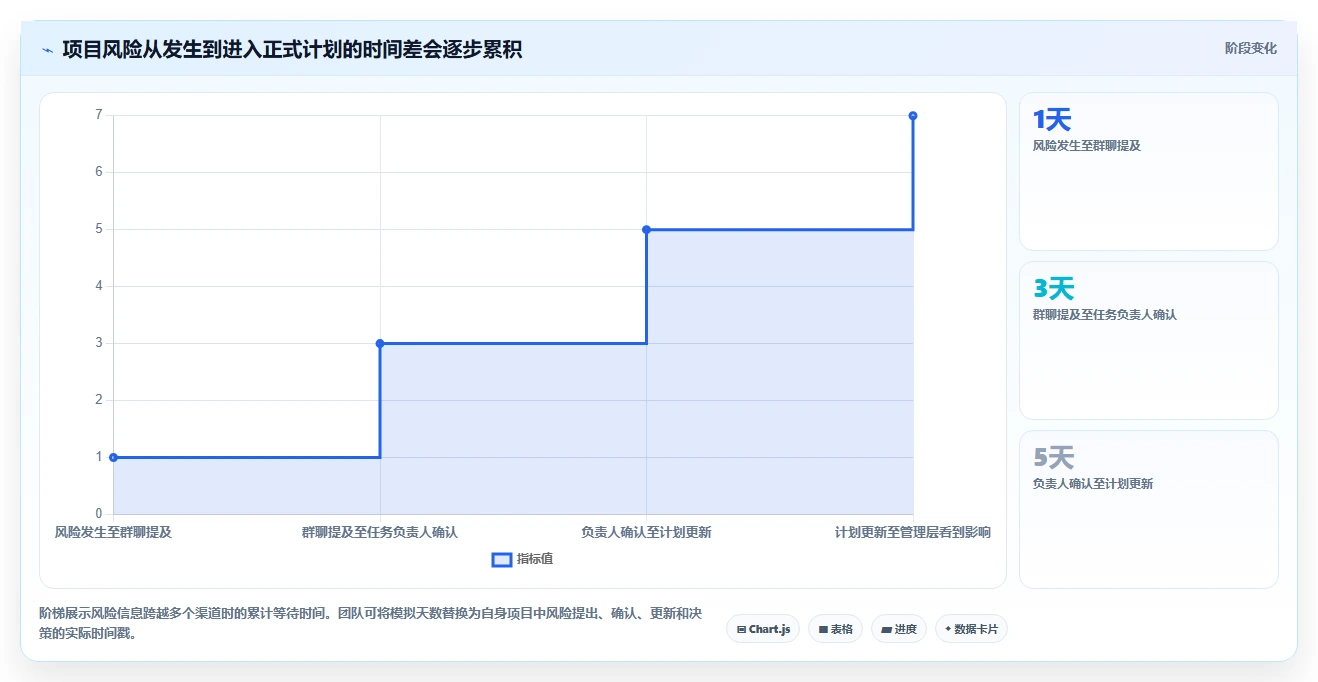Viewport: 1318px width, 682px height.
Task: Click the data point at value 7
Action: pos(913,116)
